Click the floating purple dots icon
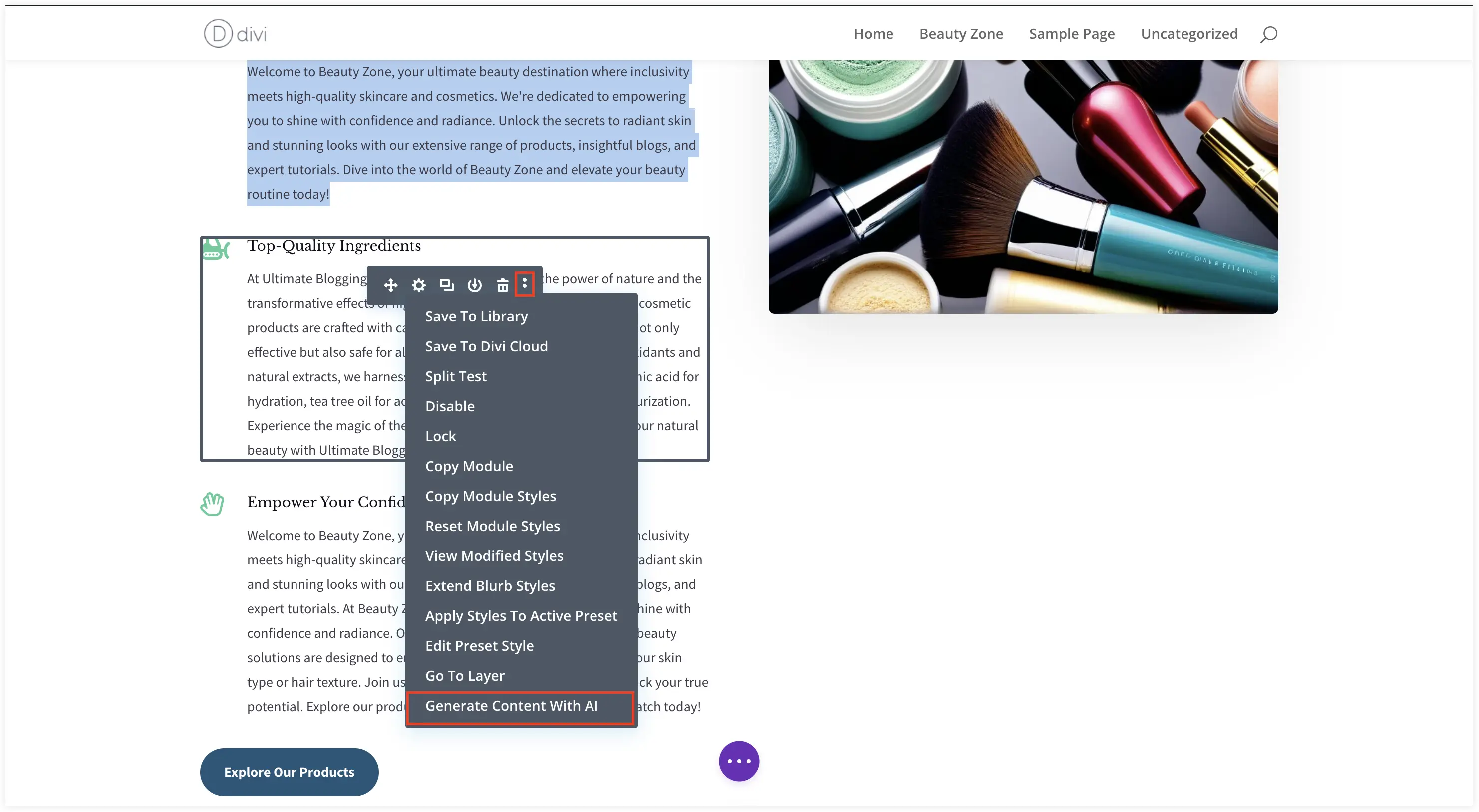Screen dimensions: 1479x812 (x=738, y=761)
